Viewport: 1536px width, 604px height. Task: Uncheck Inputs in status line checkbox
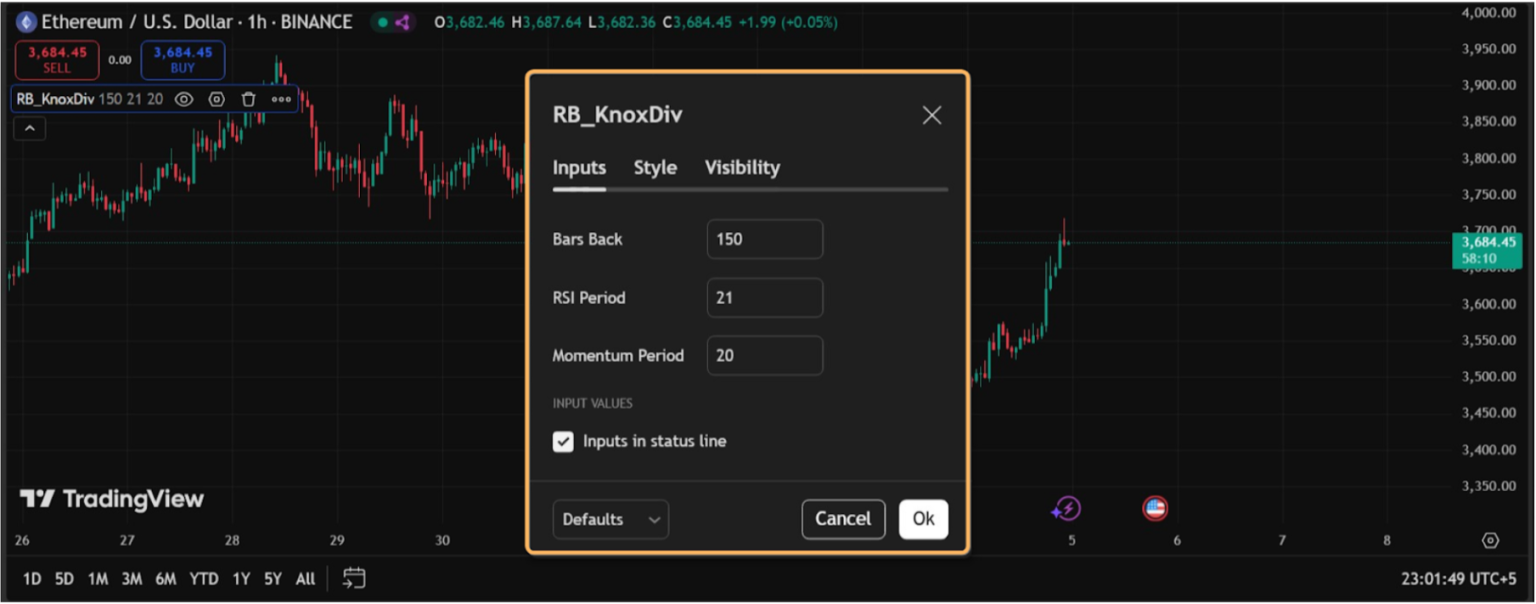[563, 441]
